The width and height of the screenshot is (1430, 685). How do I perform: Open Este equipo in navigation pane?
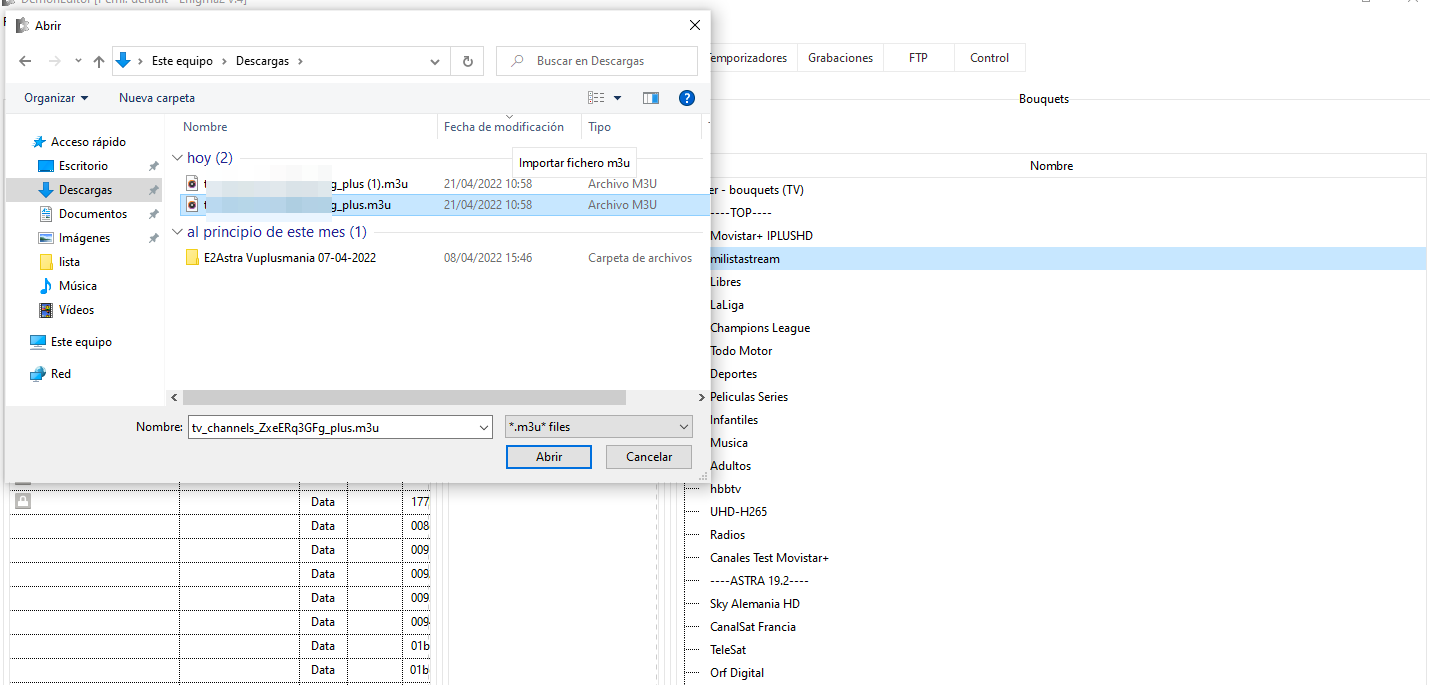81,342
